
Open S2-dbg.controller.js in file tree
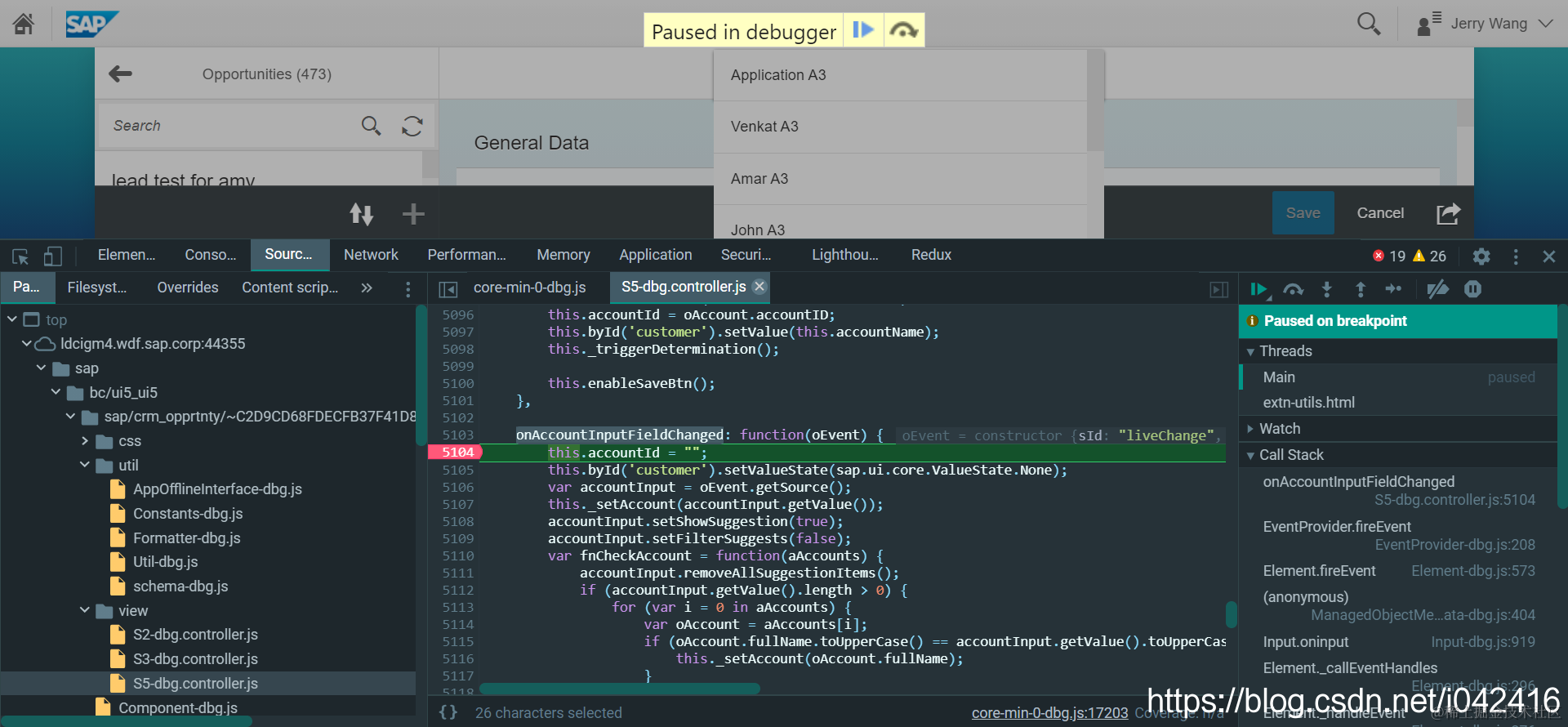(x=195, y=635)
